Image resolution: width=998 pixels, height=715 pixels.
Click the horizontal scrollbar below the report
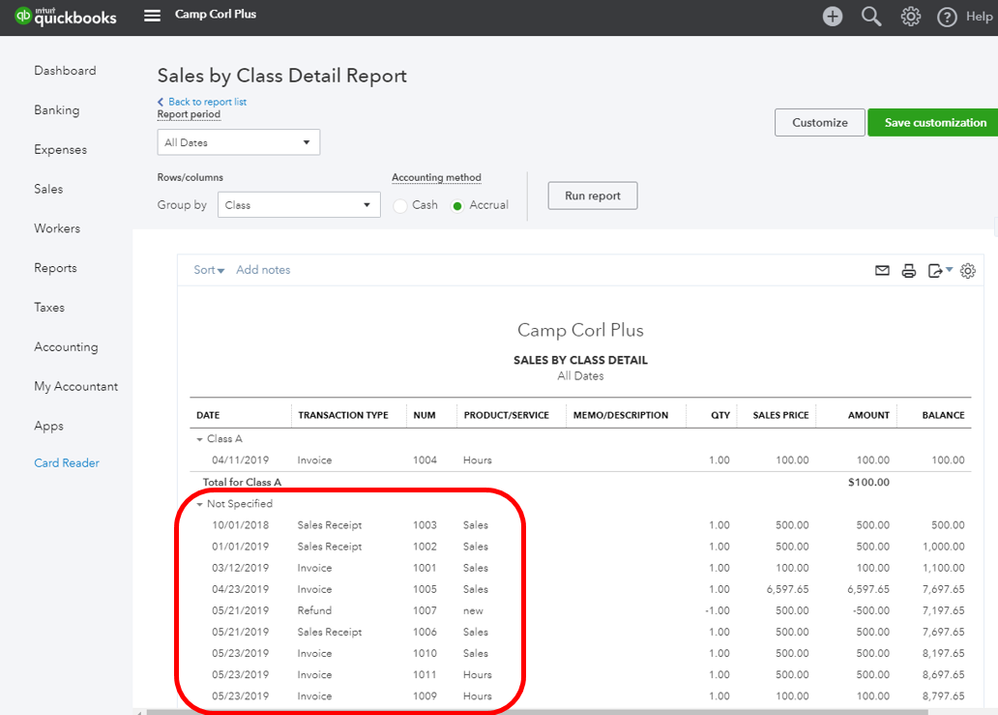coord(537,712)
